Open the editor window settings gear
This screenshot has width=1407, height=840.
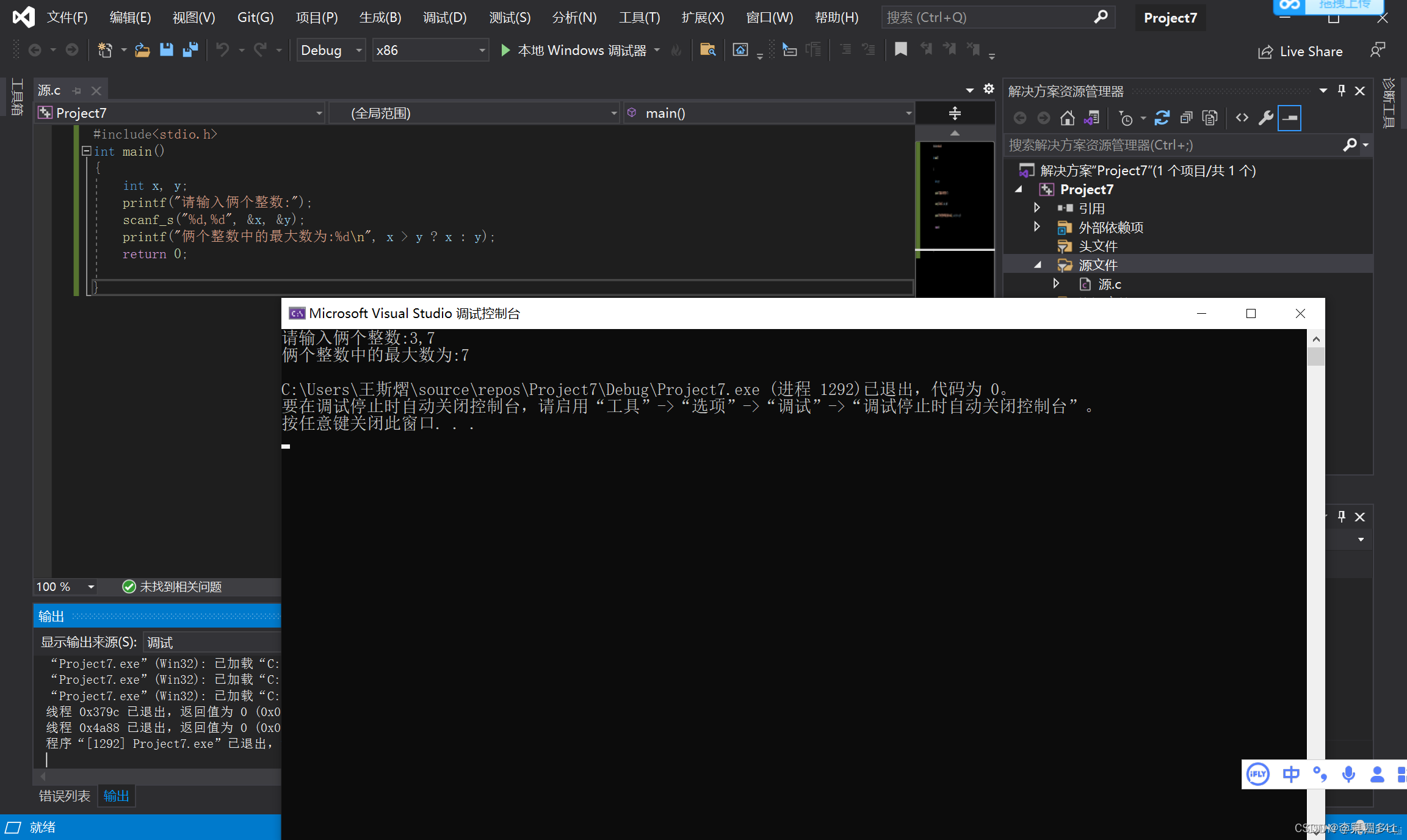click(x=989, y=89)
